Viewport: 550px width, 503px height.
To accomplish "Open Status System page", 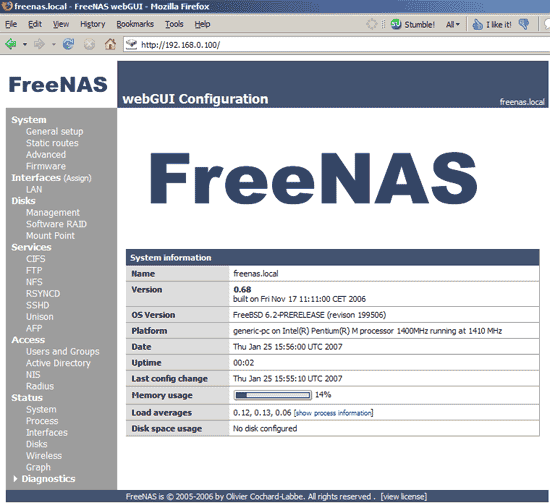I will pyautogui.click(x=41, y=409).
